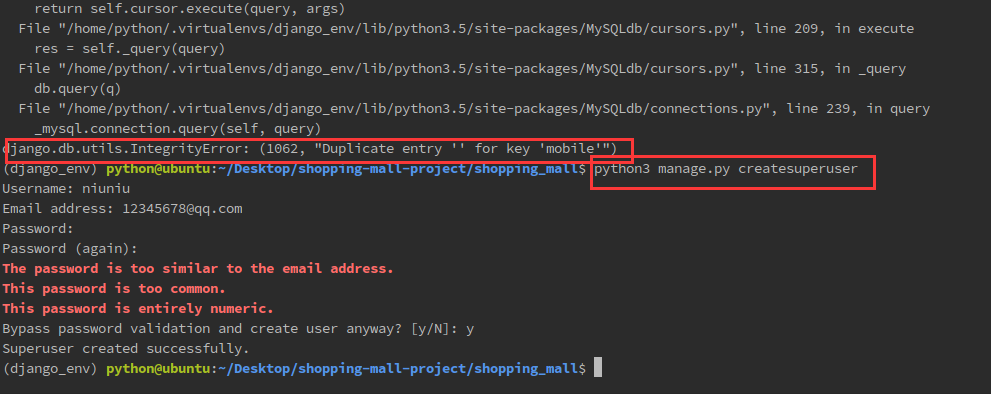Click the traceback line mentioning cursors.py line 315
Screen dimensions: 991x394
[462, 69]
